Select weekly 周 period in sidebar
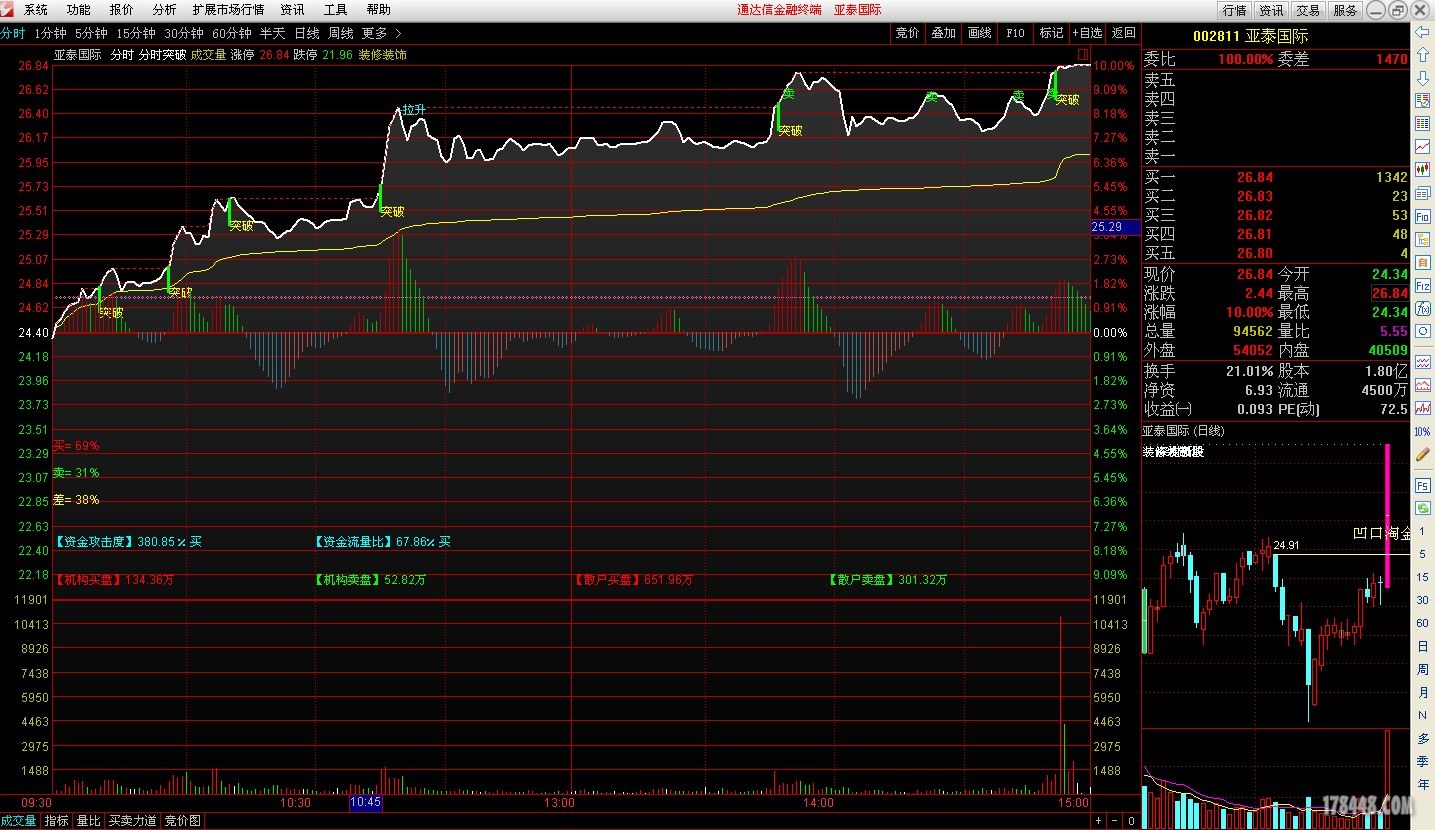1435x830 pixels. click(x=1422, y=669)
